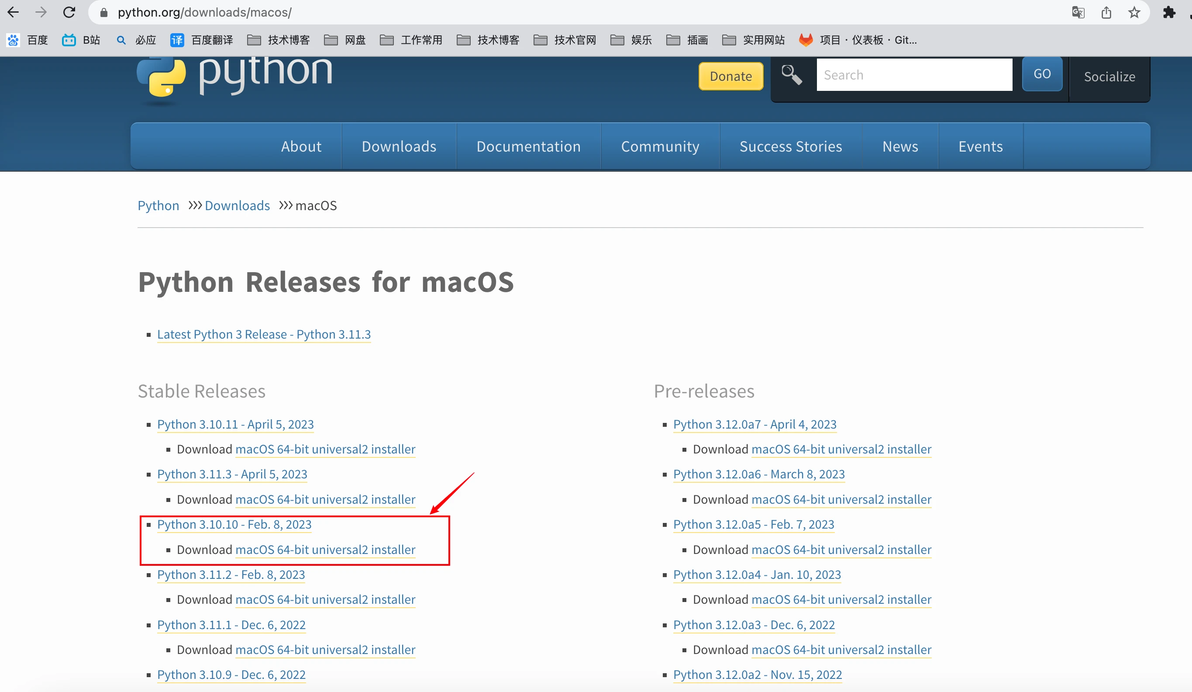The width and height of the screenshot is (1192, 692).
Task: Open Python 3.12.0a7 - April 4, 2023 link
Action: 755,424
